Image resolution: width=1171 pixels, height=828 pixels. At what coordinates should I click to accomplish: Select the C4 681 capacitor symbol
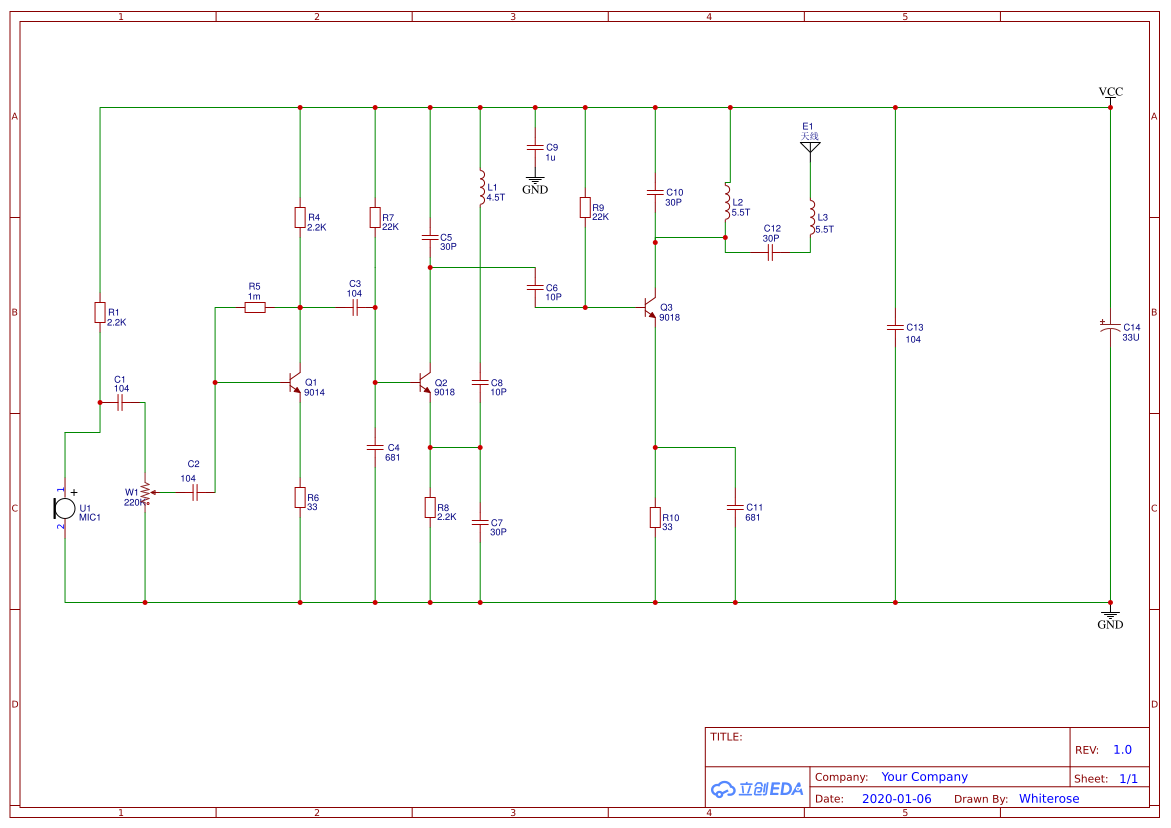coord(375,448)
